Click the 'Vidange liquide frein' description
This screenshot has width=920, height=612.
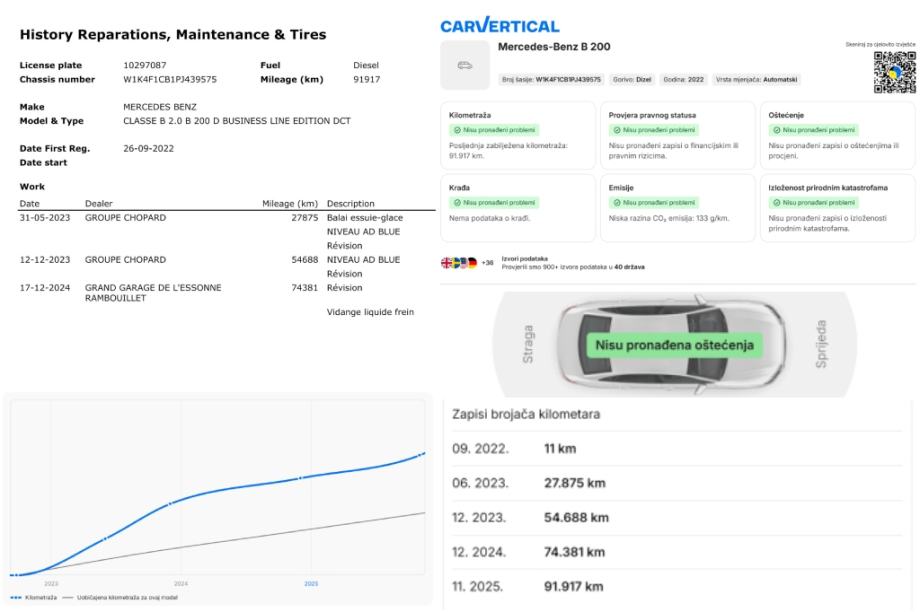(x=370, y=312)
